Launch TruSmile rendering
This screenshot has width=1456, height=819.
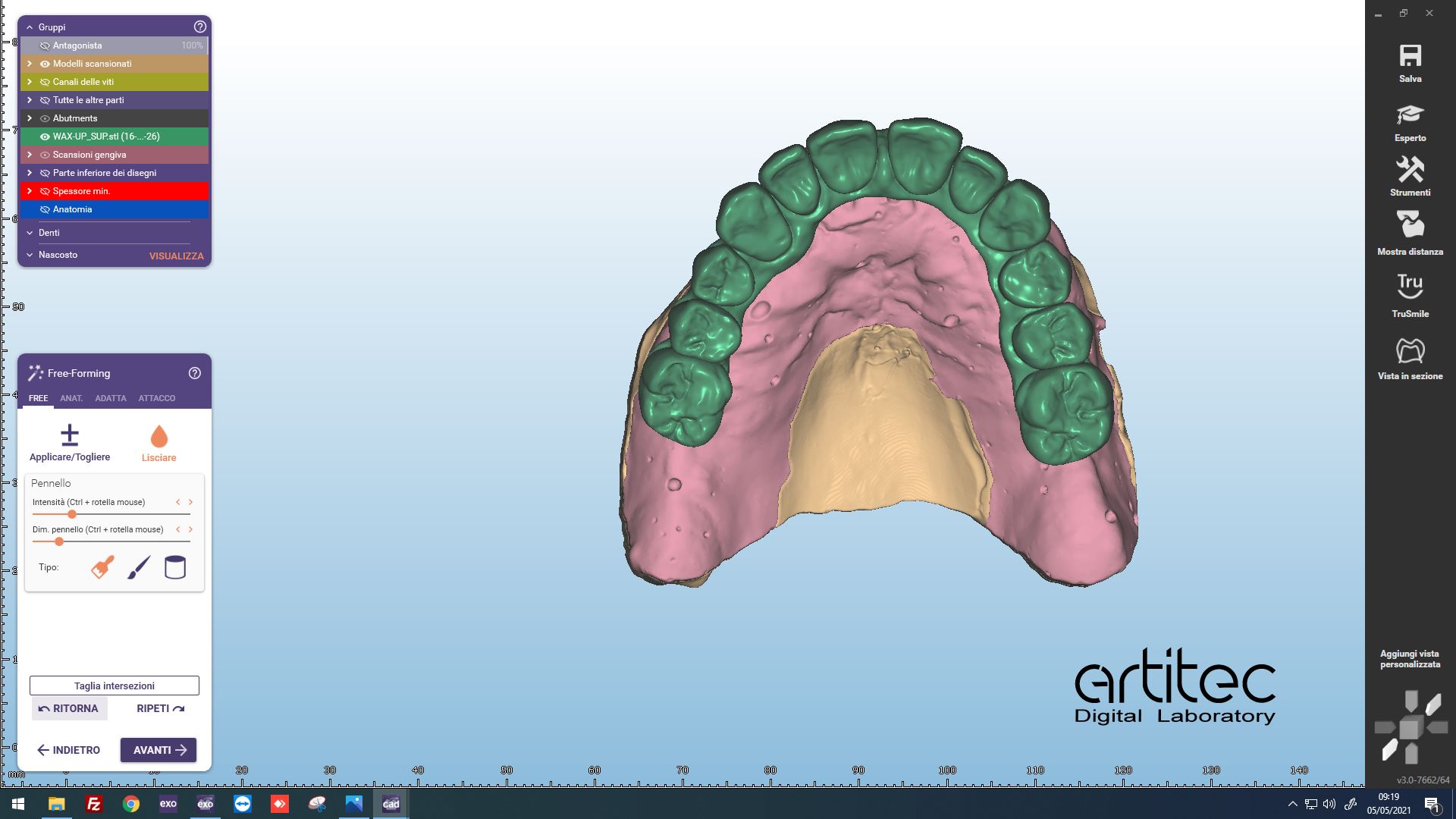point(1410,287)
